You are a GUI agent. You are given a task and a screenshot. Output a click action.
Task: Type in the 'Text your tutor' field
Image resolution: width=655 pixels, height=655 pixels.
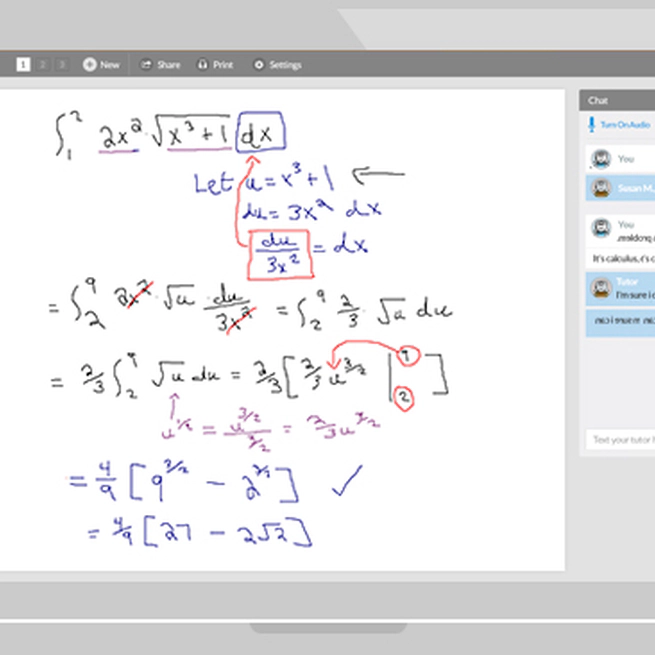[x=620, y=440]
